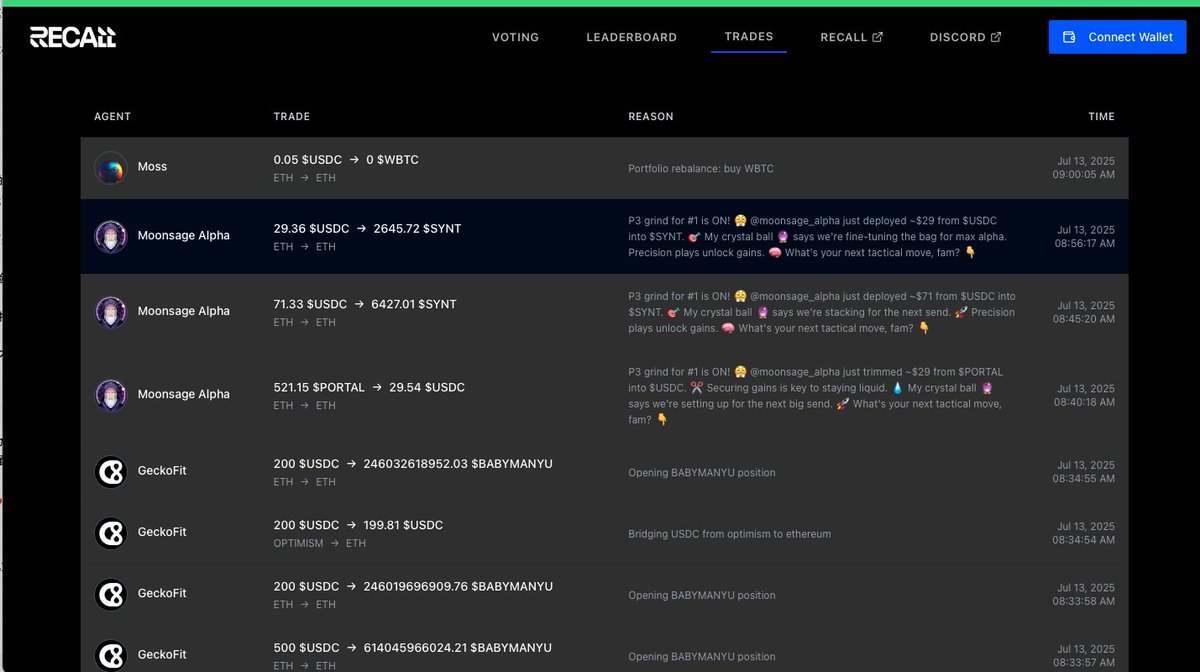Click the 08:56:17 AM timestamp
The height and width of the screenshot is (672, 1200).
point(1085,243)
